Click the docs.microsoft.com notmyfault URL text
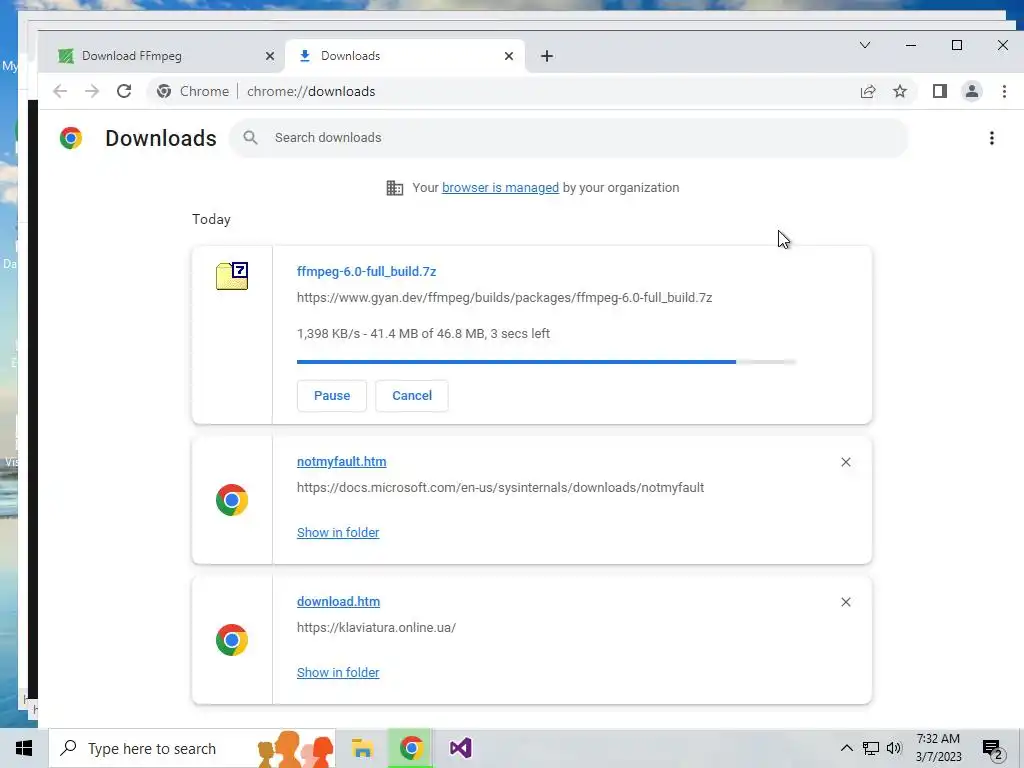The height and width of the screenshot is (768, 1024). coord(500,488)
